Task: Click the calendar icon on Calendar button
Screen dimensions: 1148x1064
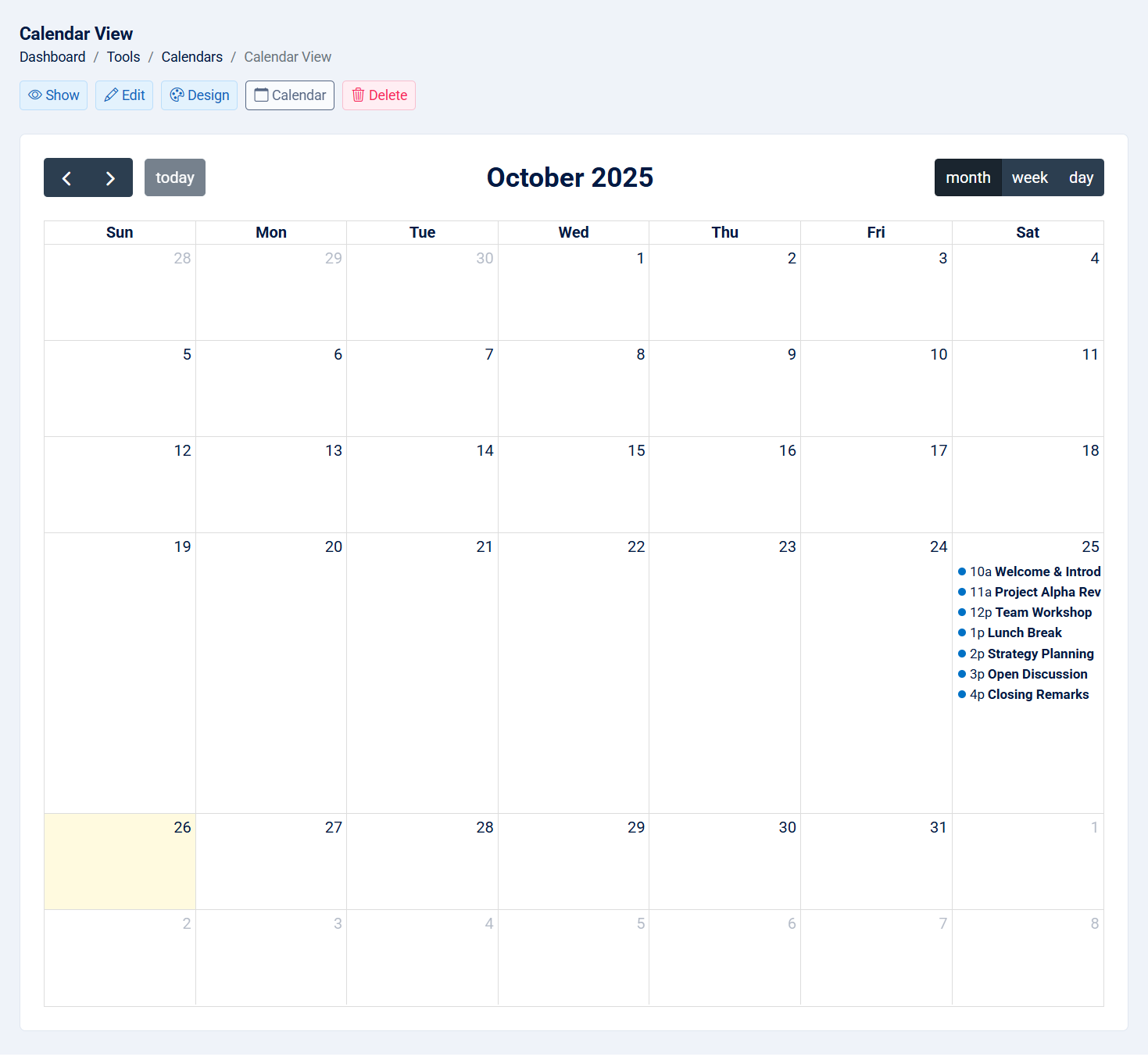Action: [x=262, y=95]
